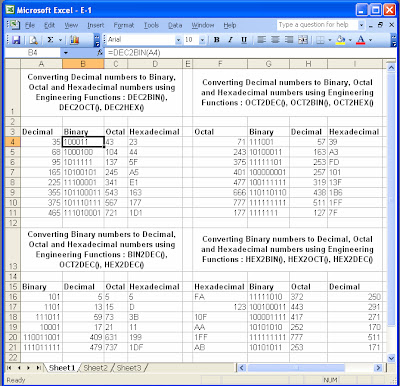
Task: Toggle Bold formatting
Action: 216,40
